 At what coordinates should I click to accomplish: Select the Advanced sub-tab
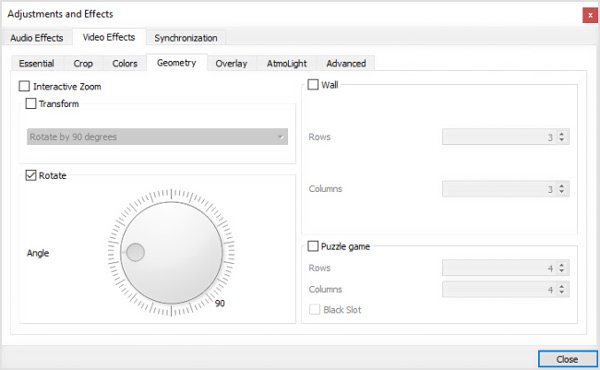(x=346, y=64)
